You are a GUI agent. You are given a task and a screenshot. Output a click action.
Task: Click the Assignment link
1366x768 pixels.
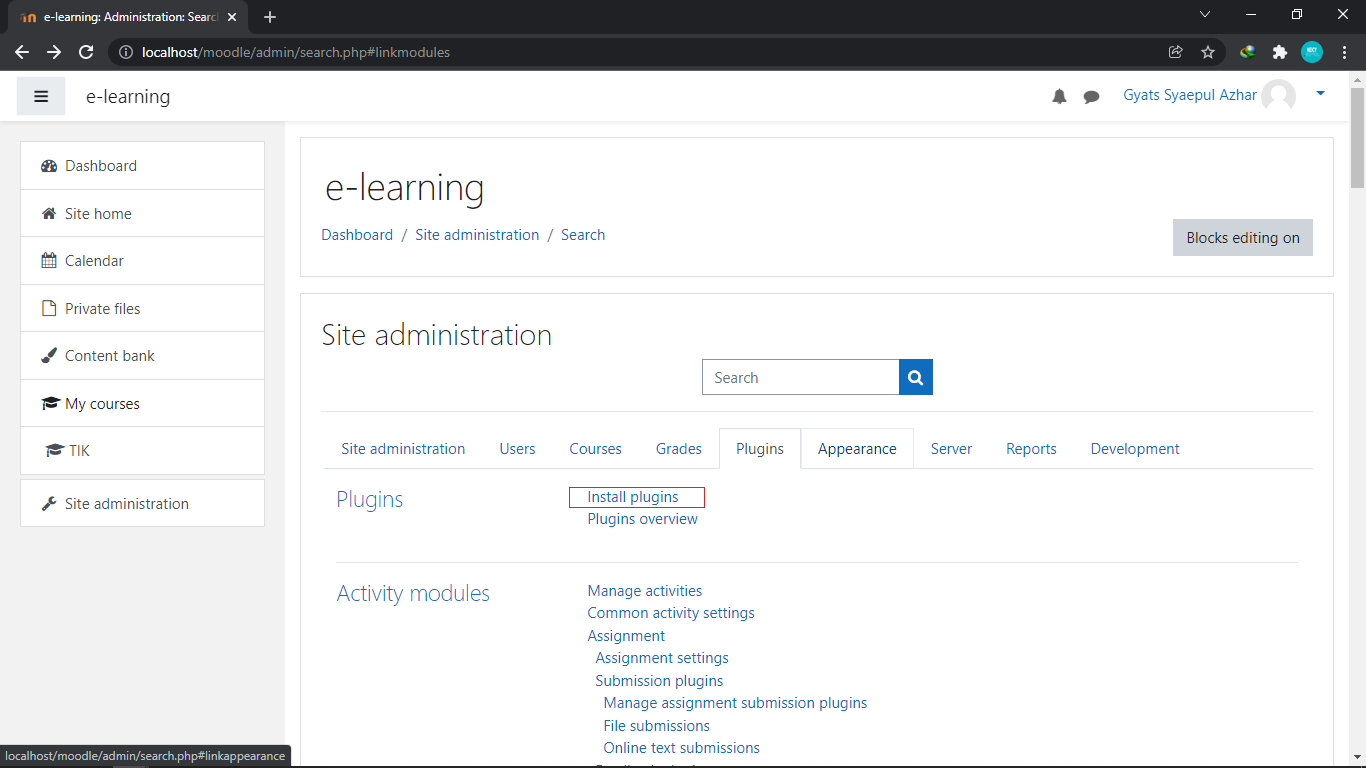pyautogui.click(x=626, y=636)
